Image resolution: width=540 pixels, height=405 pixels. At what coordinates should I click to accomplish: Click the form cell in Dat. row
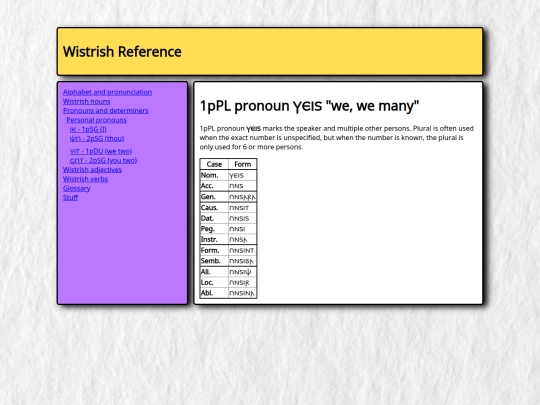(242, 218)
